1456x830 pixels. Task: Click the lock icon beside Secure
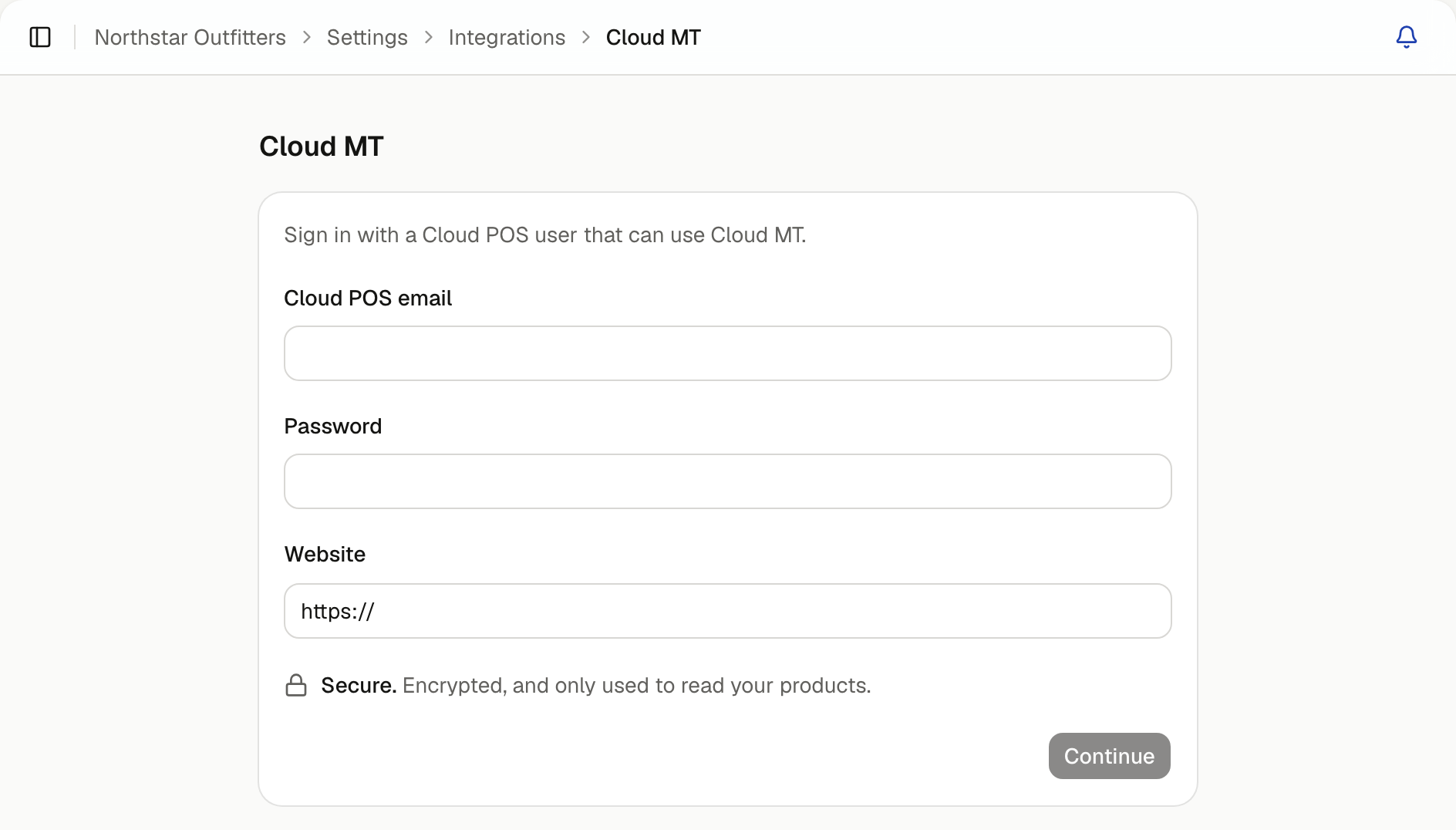pos(296,685)
